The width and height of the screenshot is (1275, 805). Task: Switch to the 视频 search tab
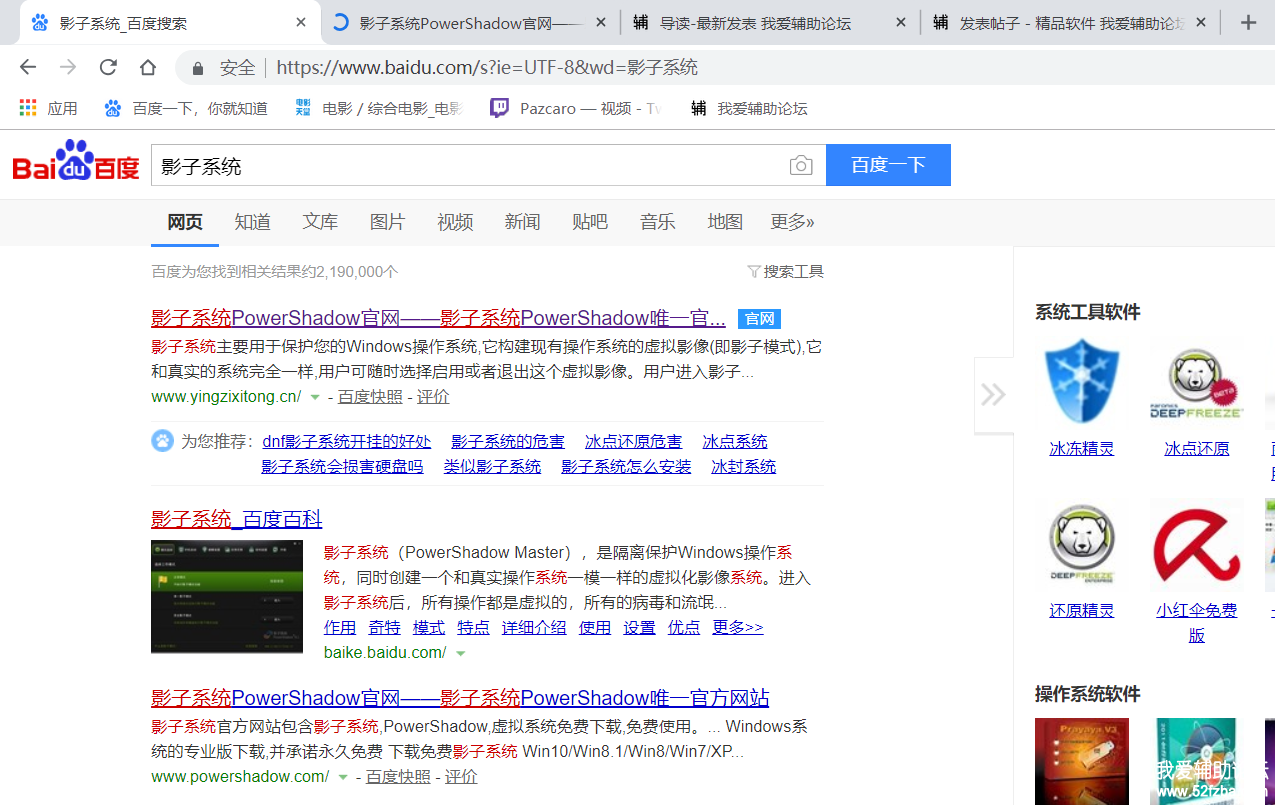pos(455,222)
